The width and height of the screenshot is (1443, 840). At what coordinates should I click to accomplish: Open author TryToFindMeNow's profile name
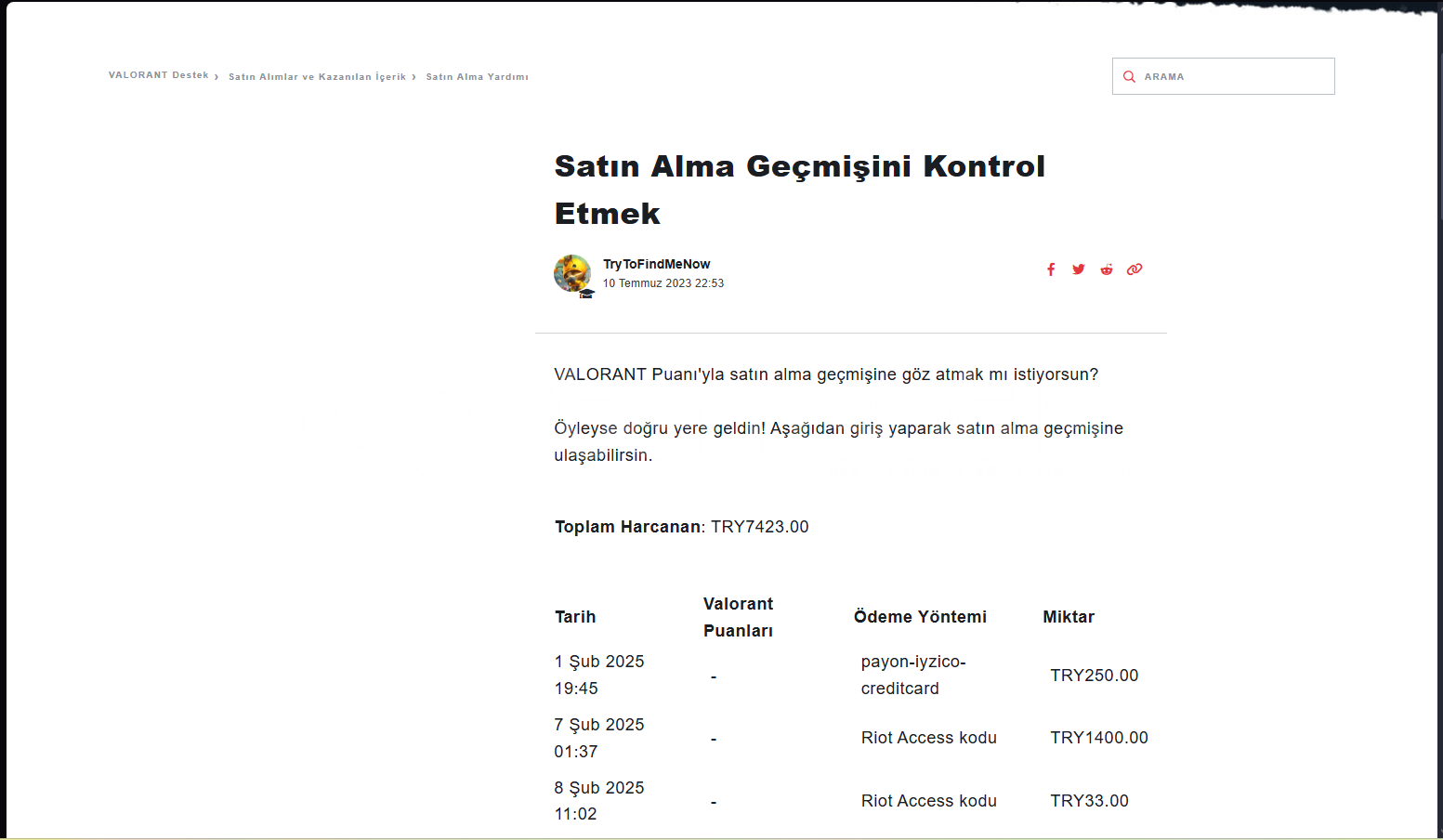pyautogui.click(x=657, y=264)
